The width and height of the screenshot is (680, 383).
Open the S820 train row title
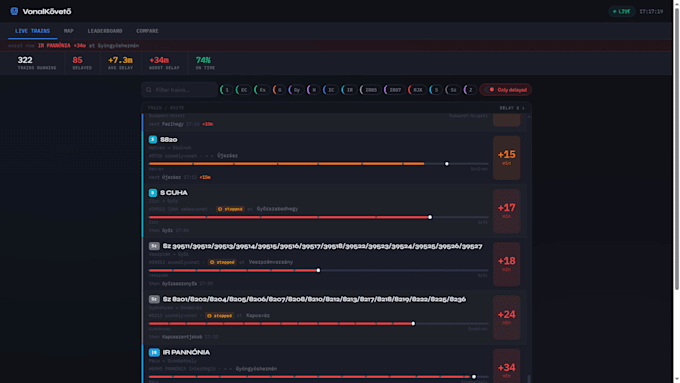[x=169, y=139]
